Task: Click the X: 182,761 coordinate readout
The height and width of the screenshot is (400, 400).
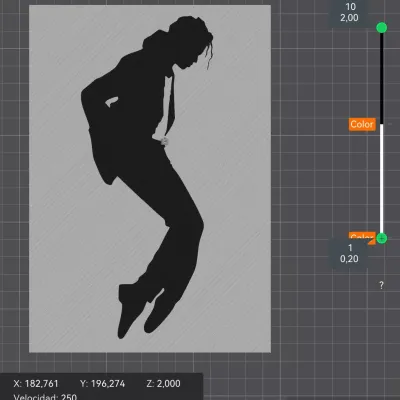Action: click(36, 384)
